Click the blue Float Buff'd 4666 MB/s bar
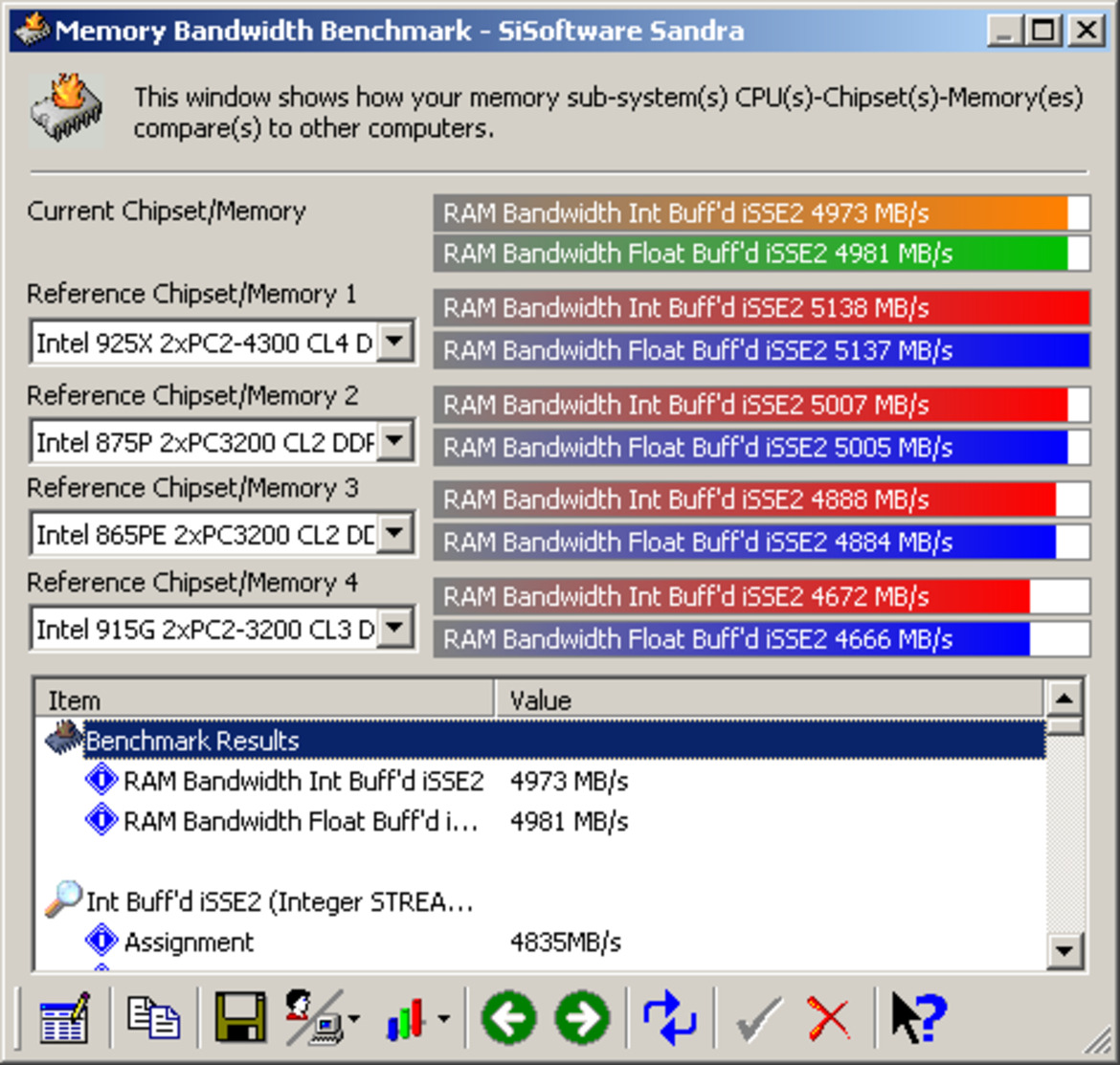The width and height of the screenshot is (1120, 1065). click(761, 638)
